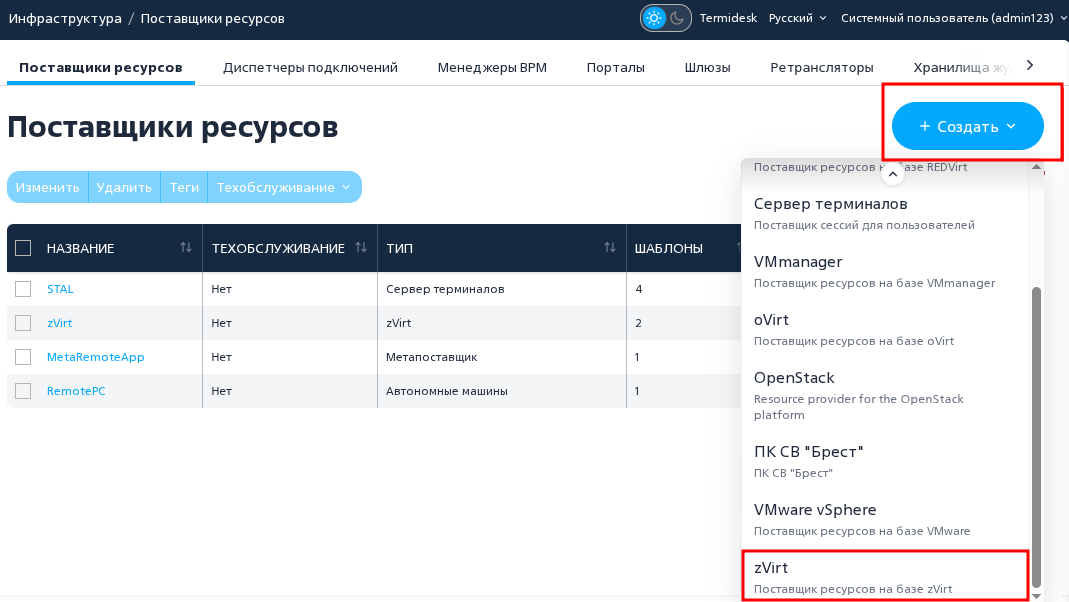The image size is (1069, 602).
Task: Sort table by Тип column
Action: [x=609, y=247]
